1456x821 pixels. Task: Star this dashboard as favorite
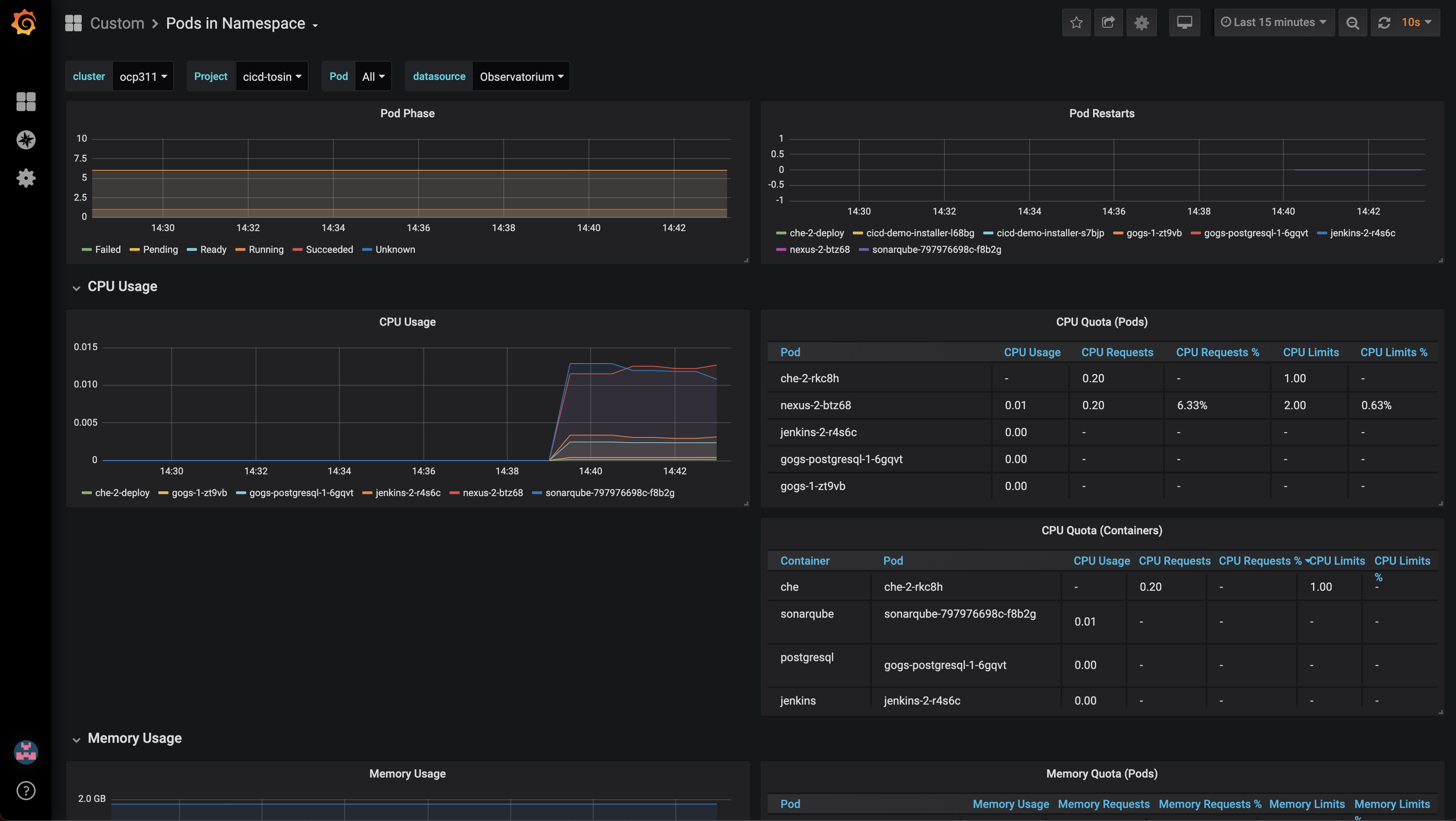(1076, 23)
